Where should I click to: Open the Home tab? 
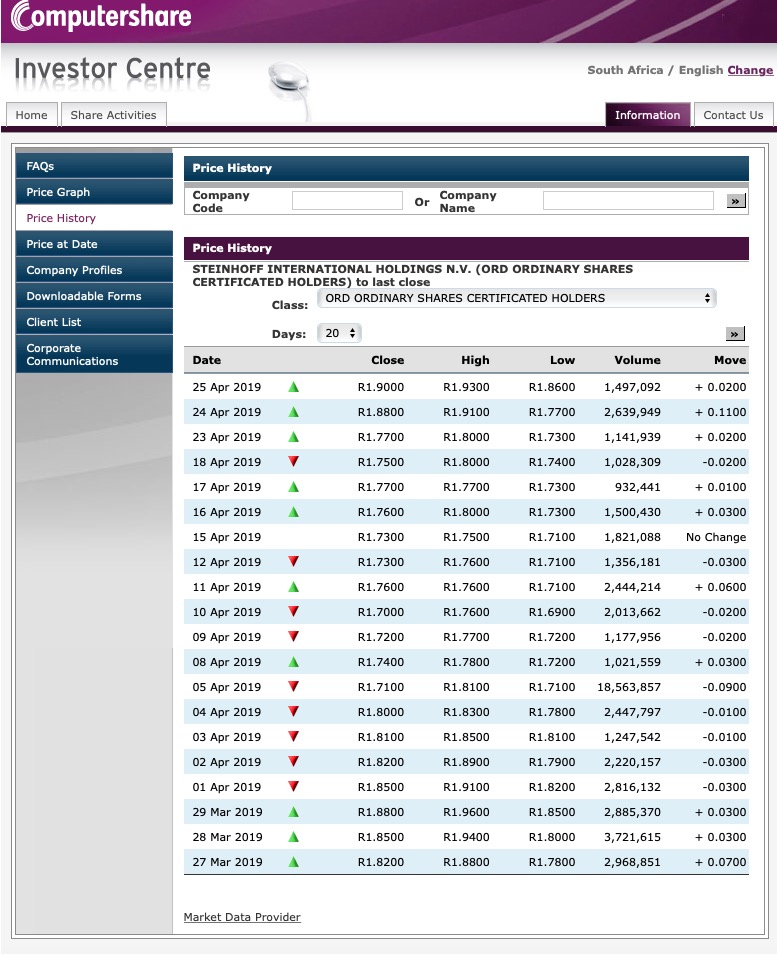pyautogui.click(x=31, y=114)
